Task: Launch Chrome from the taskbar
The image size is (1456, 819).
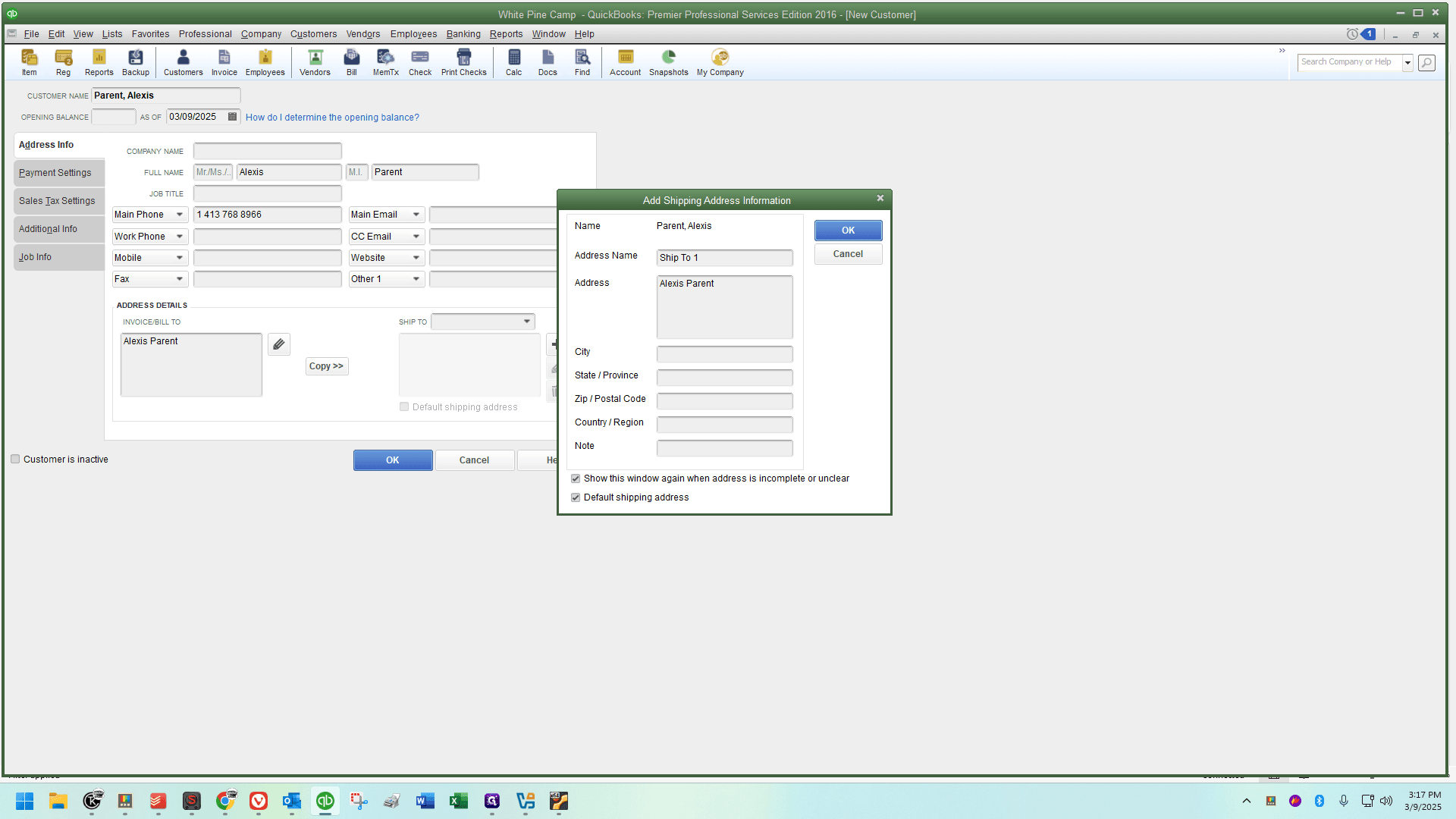Action: pos(225,801)
